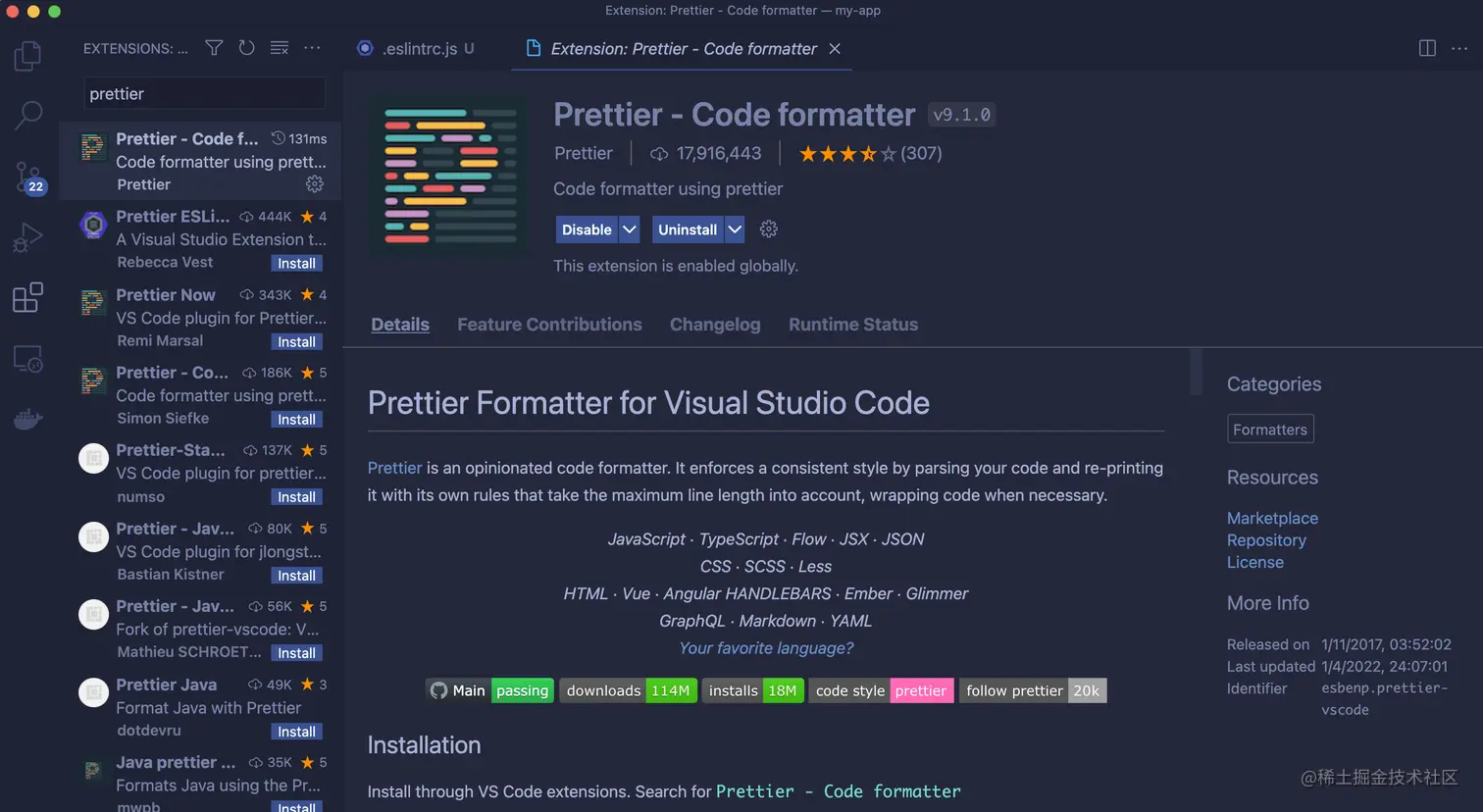Image resolution: width=1483 pixels, height=812 pixels.
Task: Open Disable dropdown arrow
Action: pos(630,229)
